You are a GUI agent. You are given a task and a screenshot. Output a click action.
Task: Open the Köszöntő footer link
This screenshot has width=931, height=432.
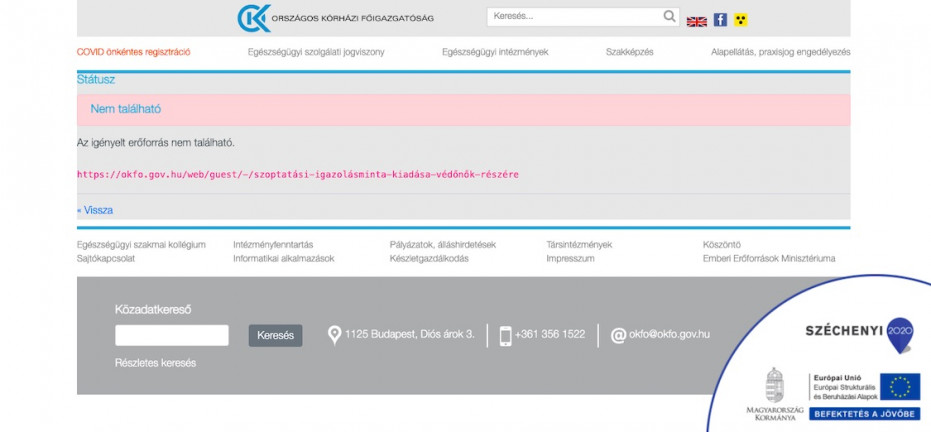(x=722, y=244)
